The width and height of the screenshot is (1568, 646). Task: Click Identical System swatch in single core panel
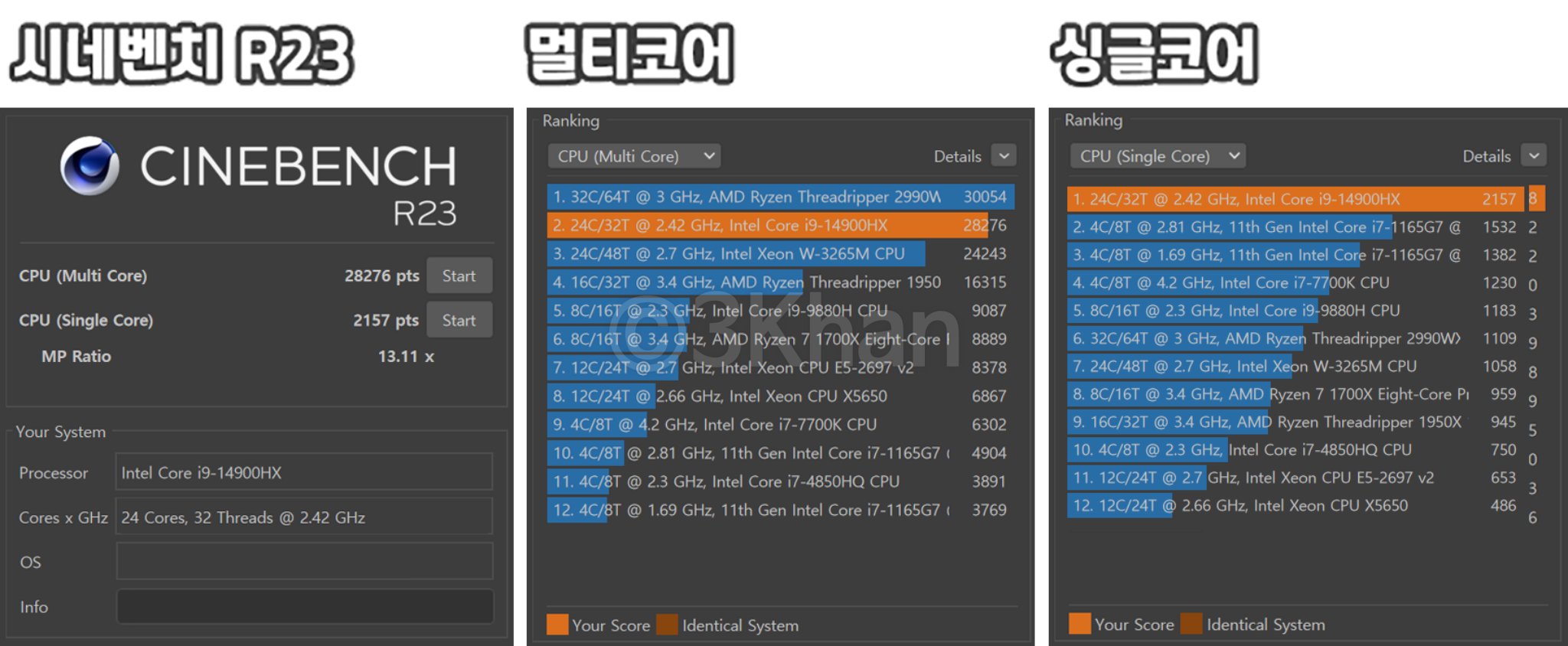point(1191,624)
